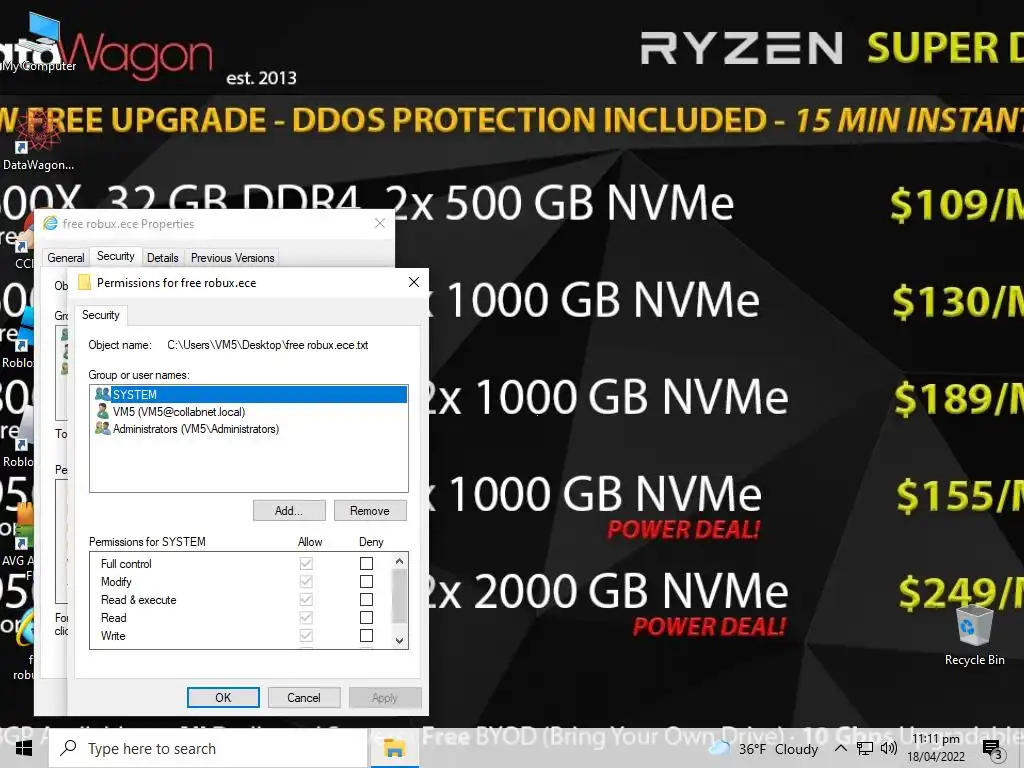Open File Explorer from taskbar
The image size is (1024, 768).
point(394,748)
